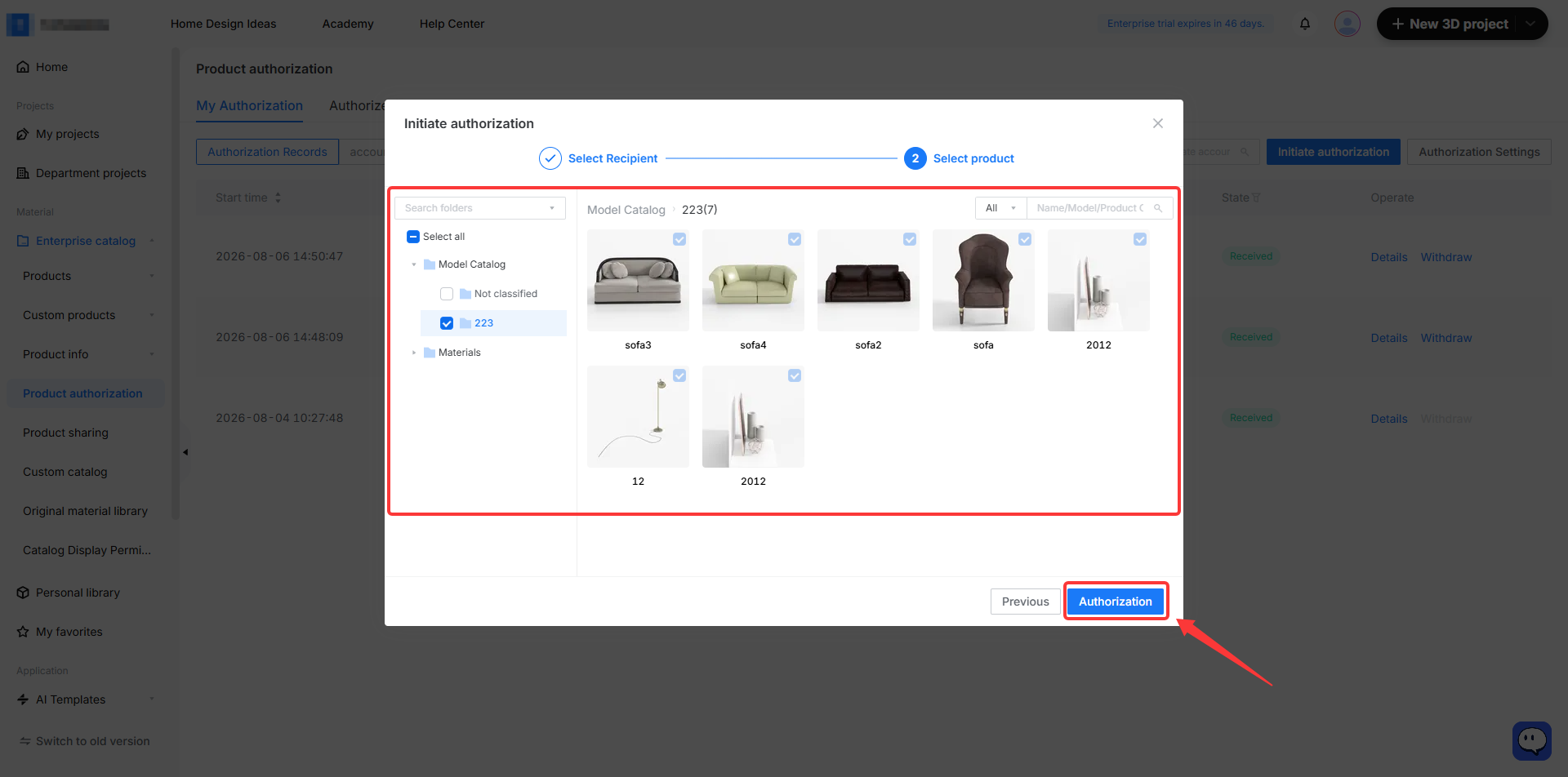The height and width of the screenshot is (777, 1568).
Task: Click the Initiate authorization button
Action: pyautogui.click(x=1333, y=152)
